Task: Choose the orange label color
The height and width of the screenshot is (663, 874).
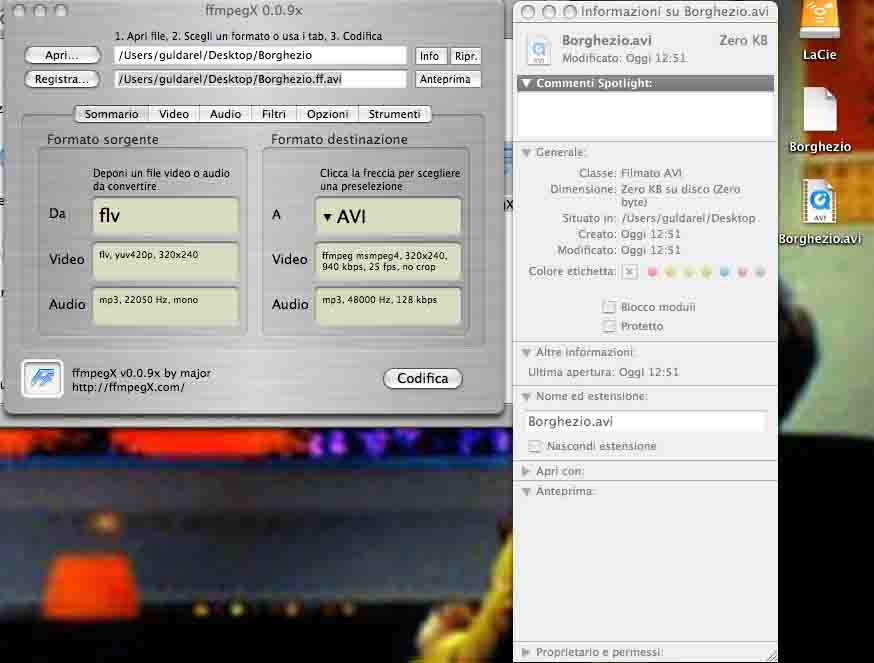Action: 671,272
